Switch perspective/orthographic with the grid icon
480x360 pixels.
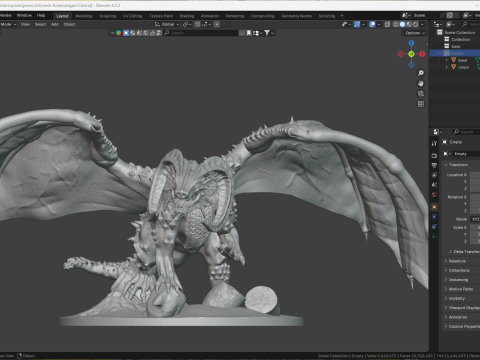[x=421, y=104]
